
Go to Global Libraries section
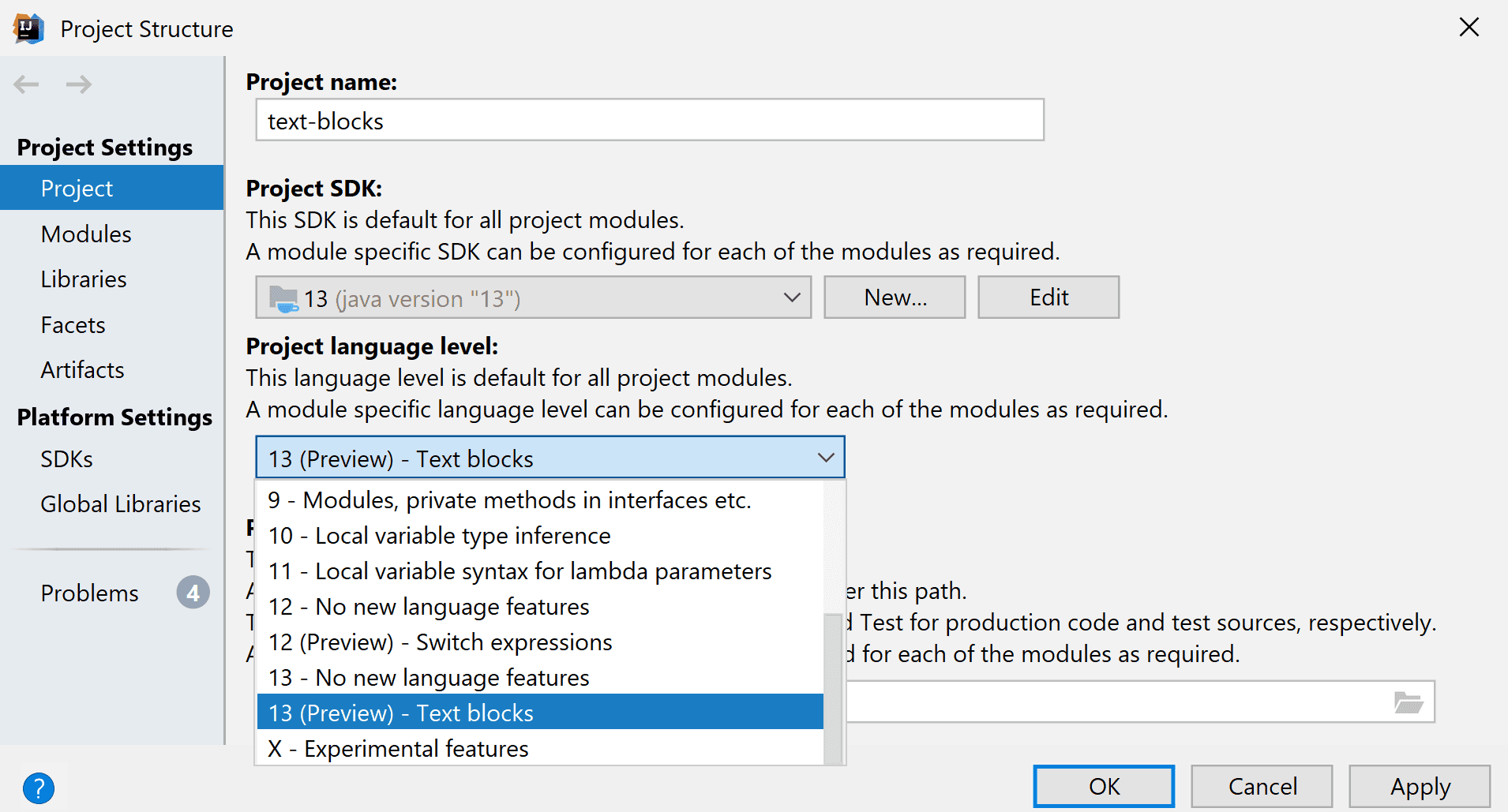tap(121, 504)
